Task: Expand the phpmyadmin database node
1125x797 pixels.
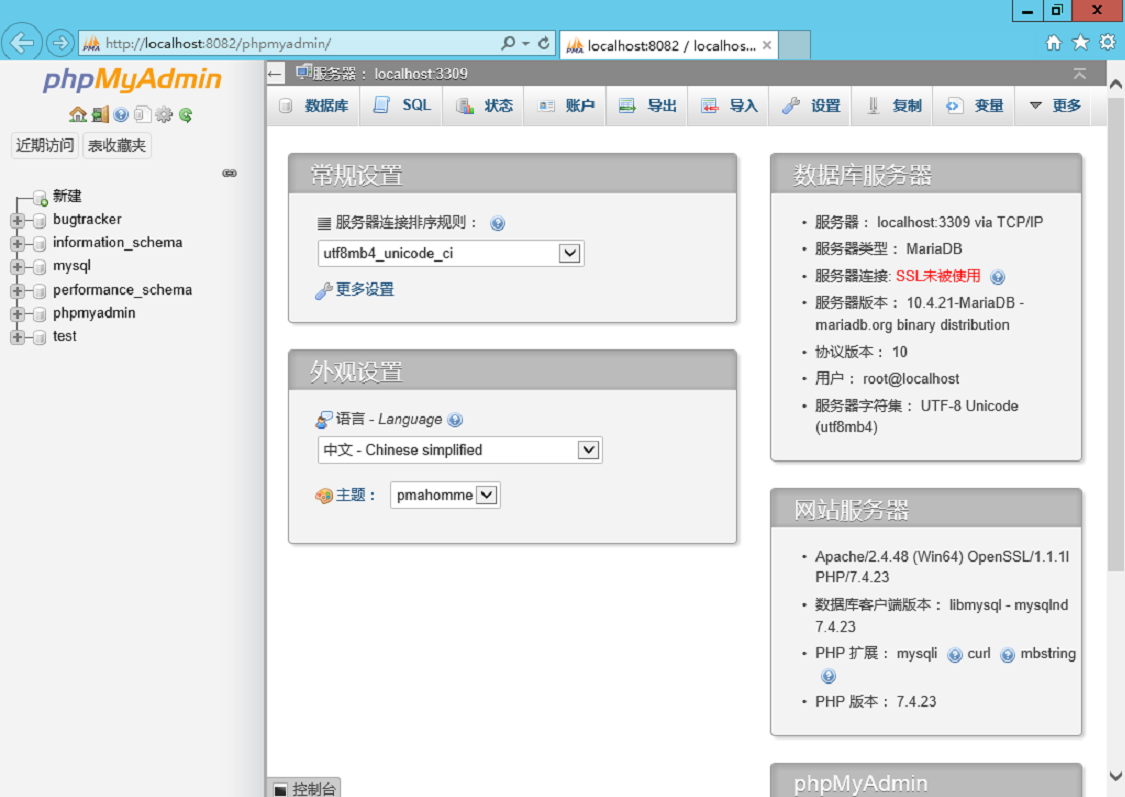Action: [17, 314]
